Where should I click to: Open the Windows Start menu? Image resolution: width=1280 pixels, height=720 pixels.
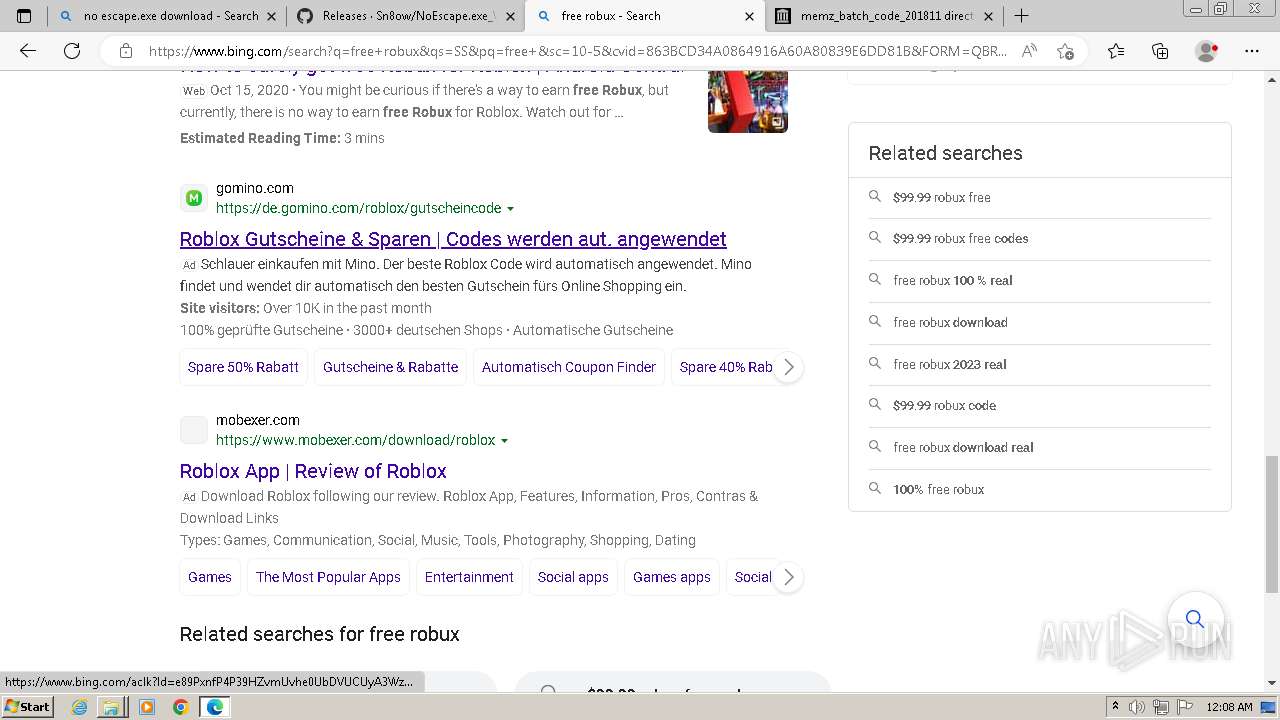(27, 706)
